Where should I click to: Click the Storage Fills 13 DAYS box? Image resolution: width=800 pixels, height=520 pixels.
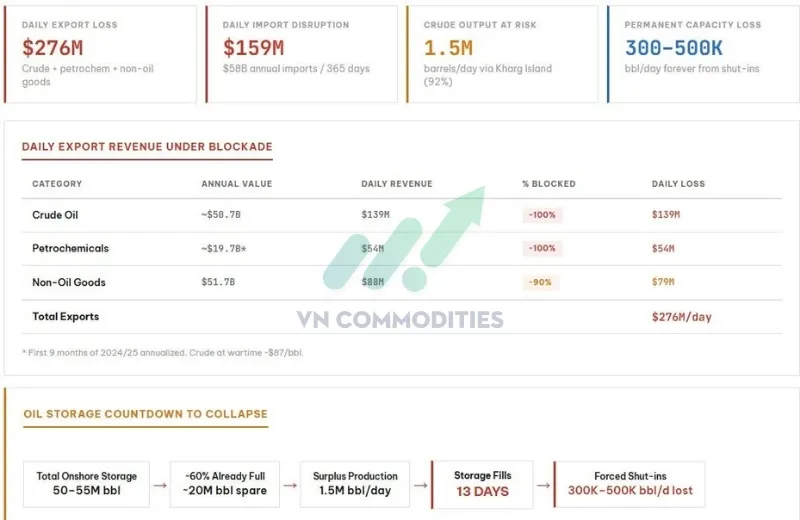point(483,484)
